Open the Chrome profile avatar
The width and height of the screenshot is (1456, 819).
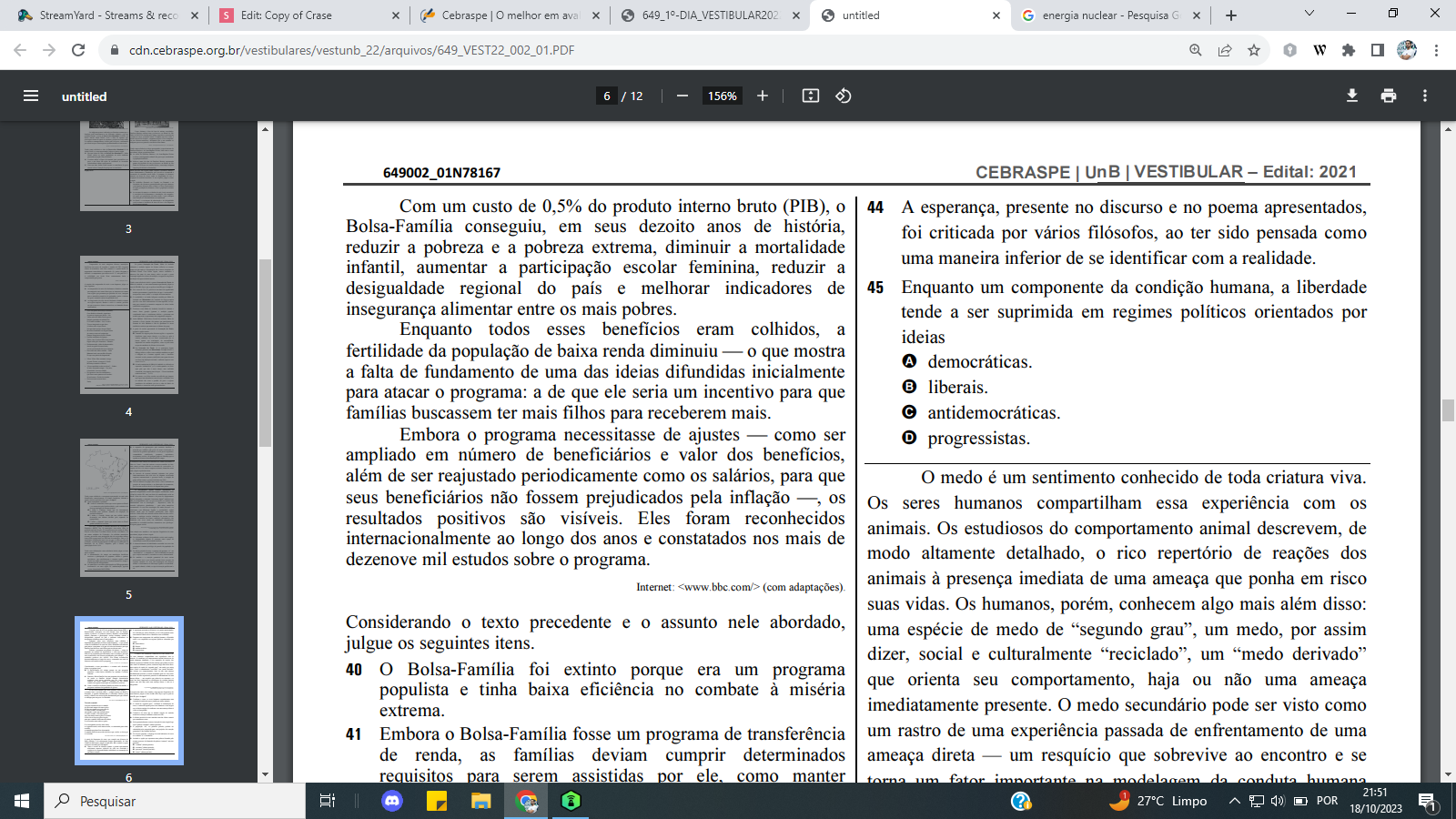[1407, 50]
